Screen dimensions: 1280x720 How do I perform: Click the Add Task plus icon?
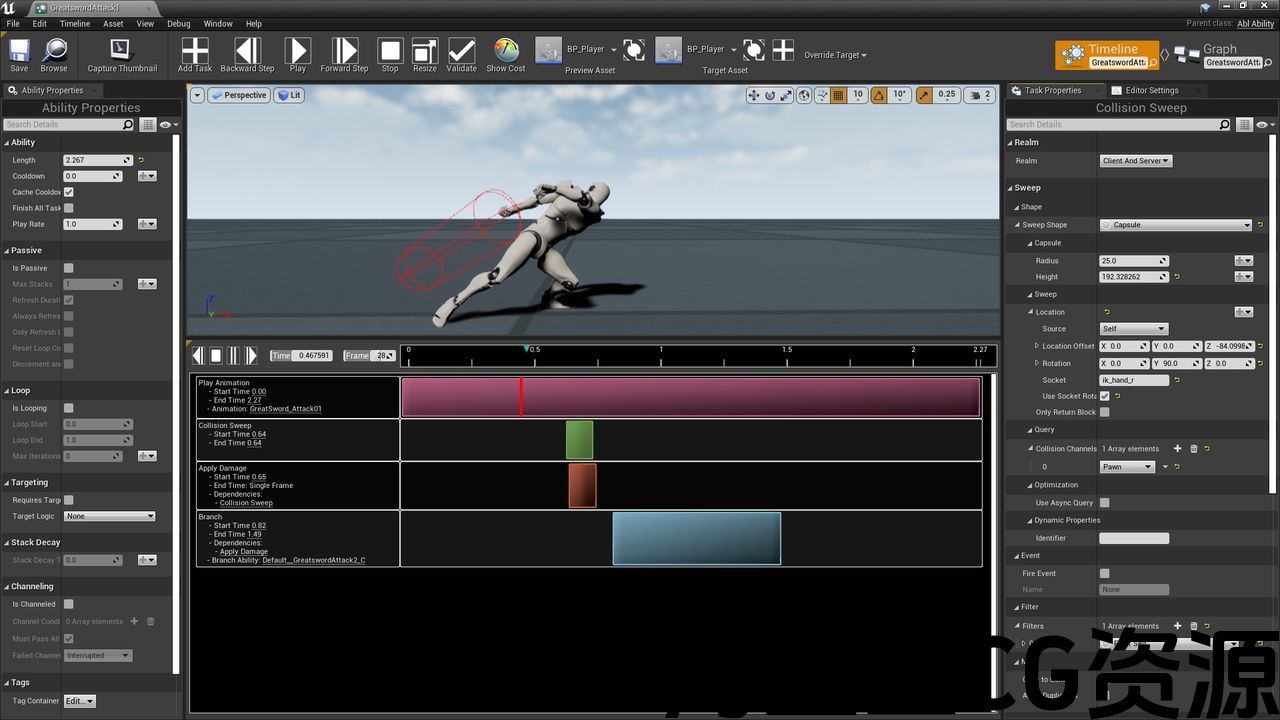[195, 51]
